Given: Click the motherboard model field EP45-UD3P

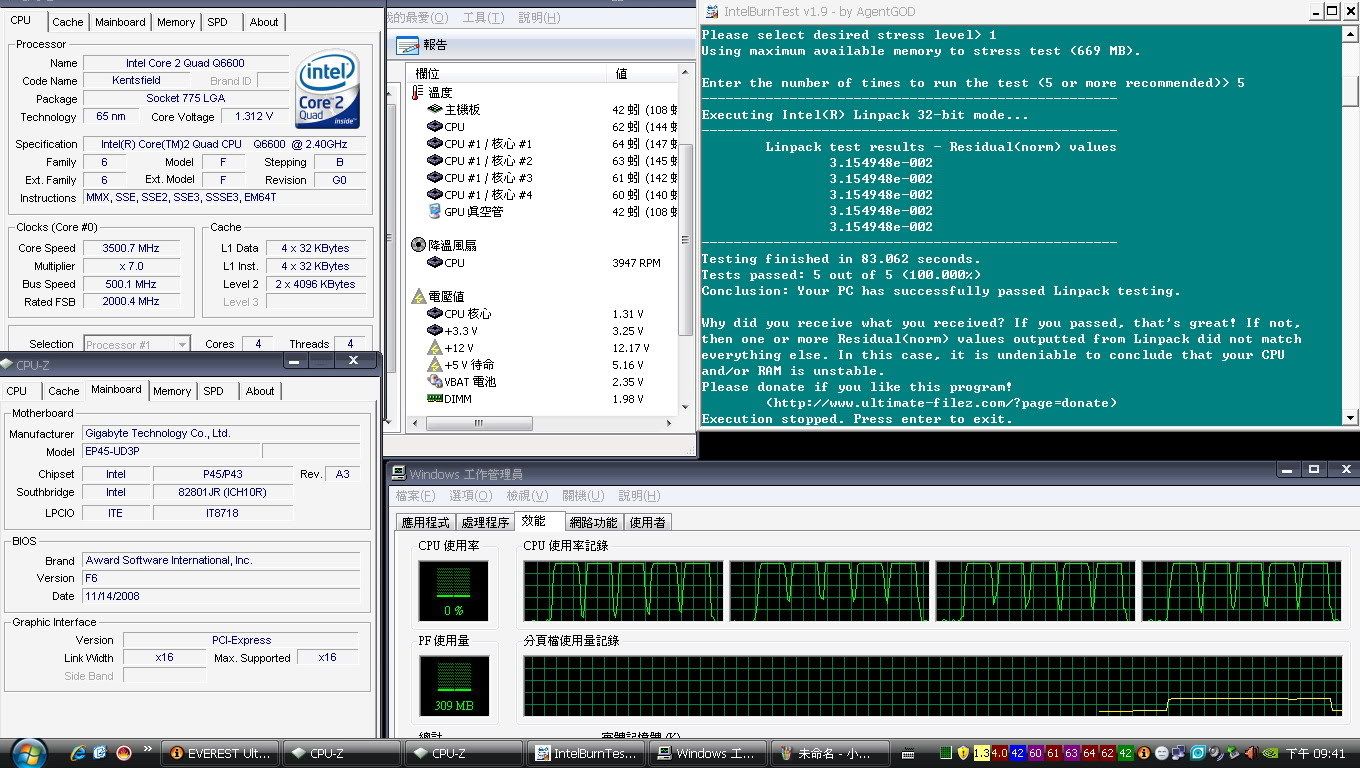Looking at the screenshot, I should click(171, 452).
